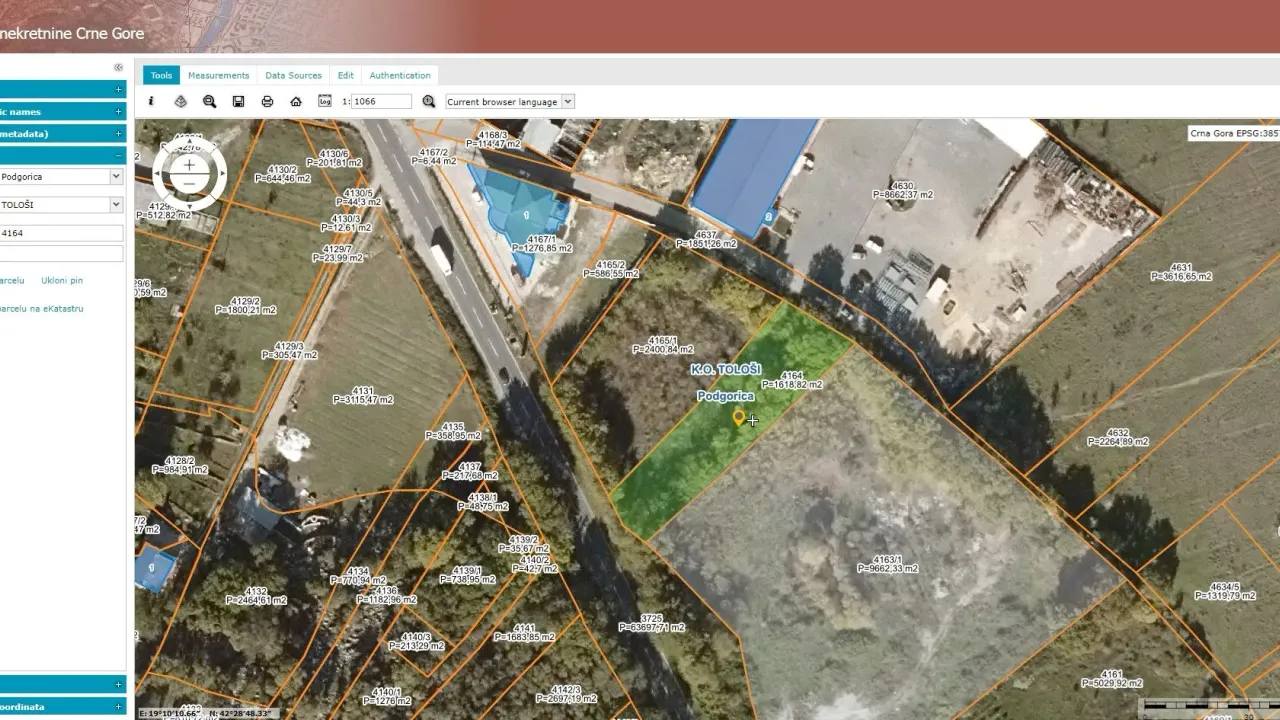Click parcel label 4165/1 P=2400,84 m2
The image size is (1280, 720).
tap(663, 345)
